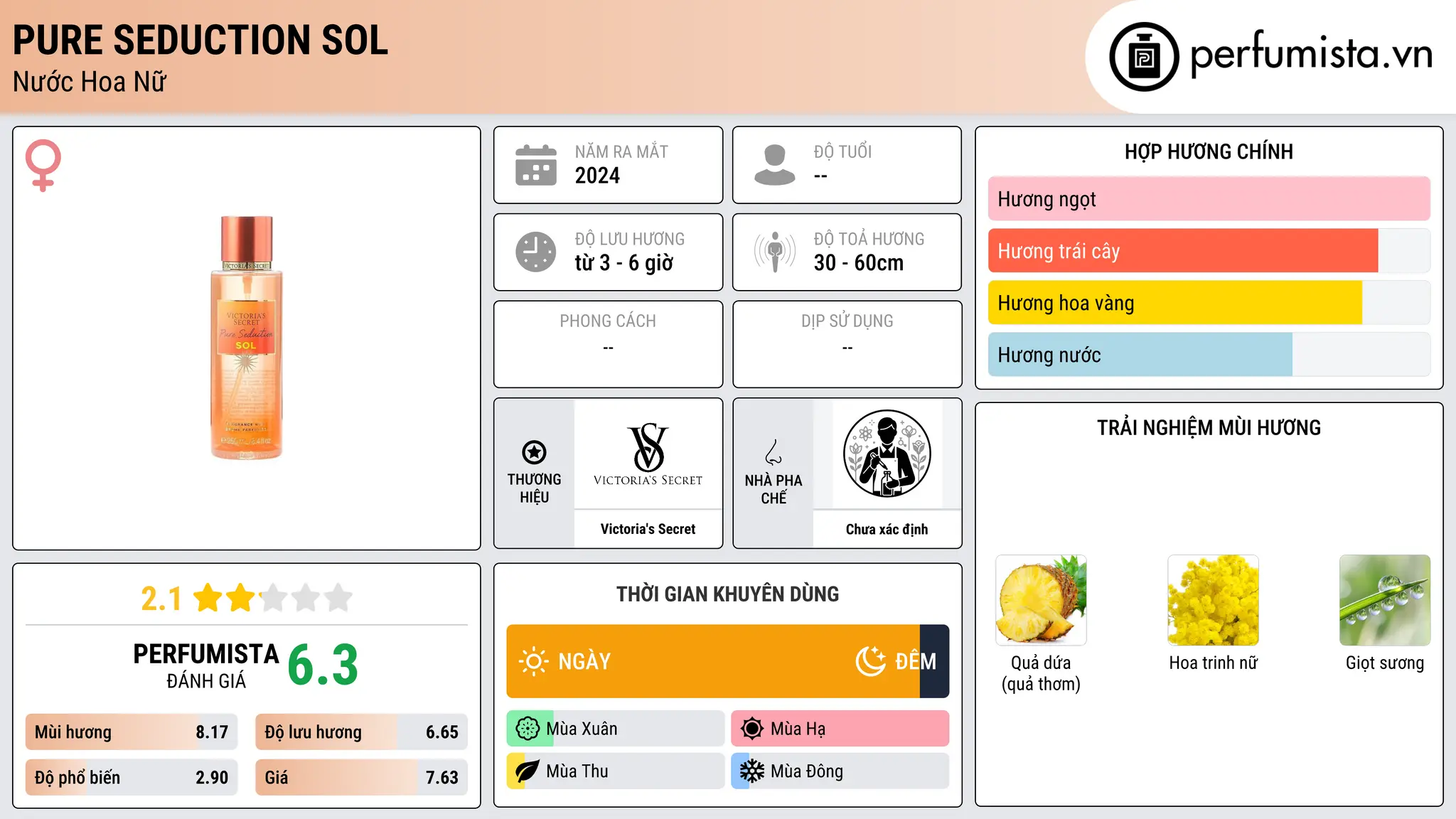1456x819 pixels.
Task: Click the Hoa trinh nữ mimosa thumbnail
Action: (1213, 600)
